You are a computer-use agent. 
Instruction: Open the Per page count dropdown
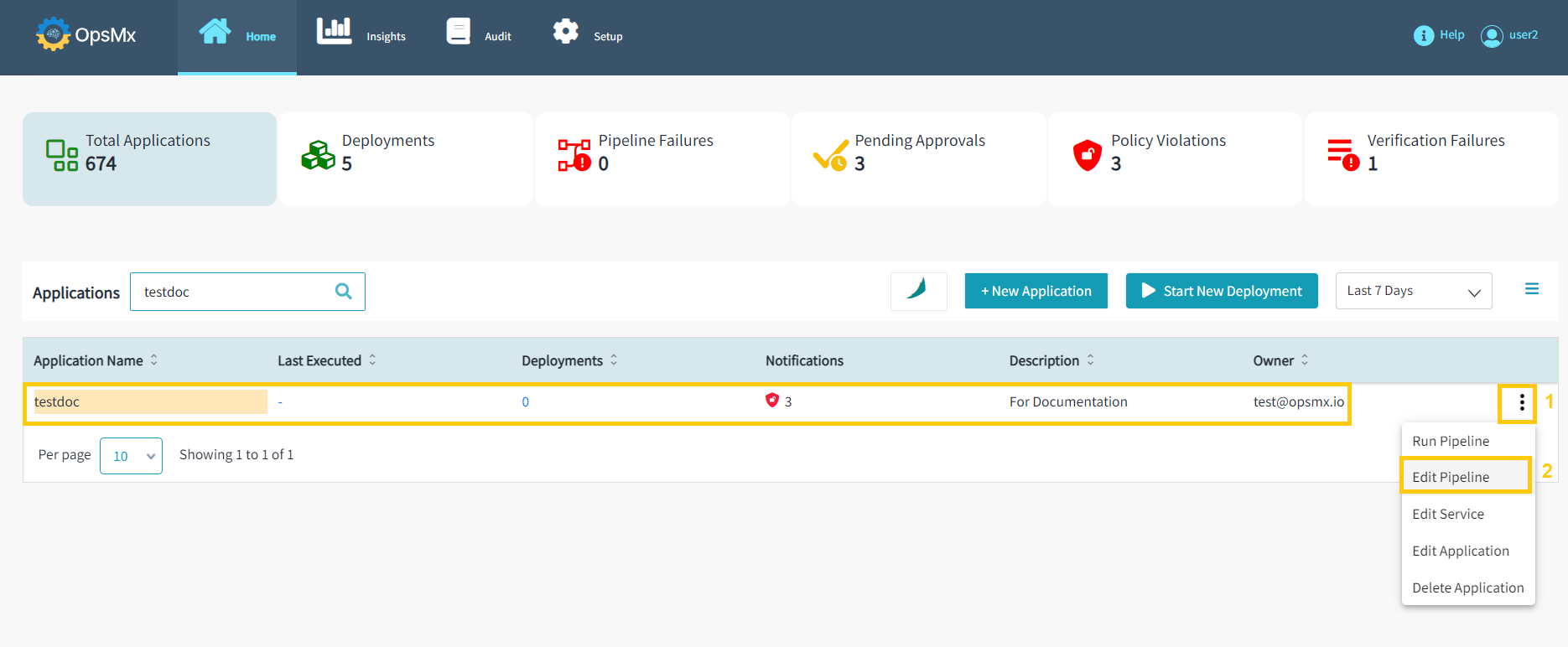pos(131,456)
